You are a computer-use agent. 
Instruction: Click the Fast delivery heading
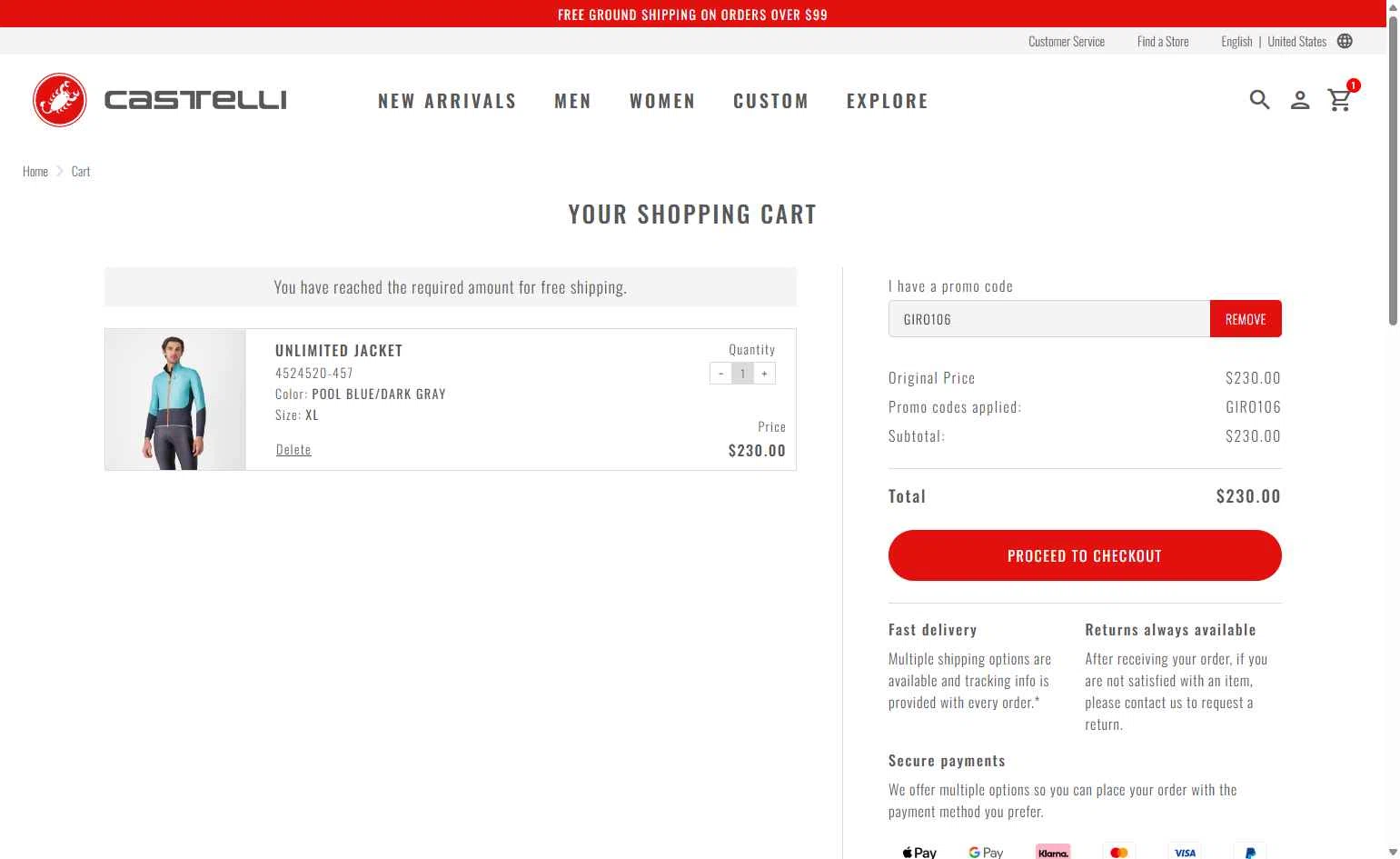pos(933,630)
